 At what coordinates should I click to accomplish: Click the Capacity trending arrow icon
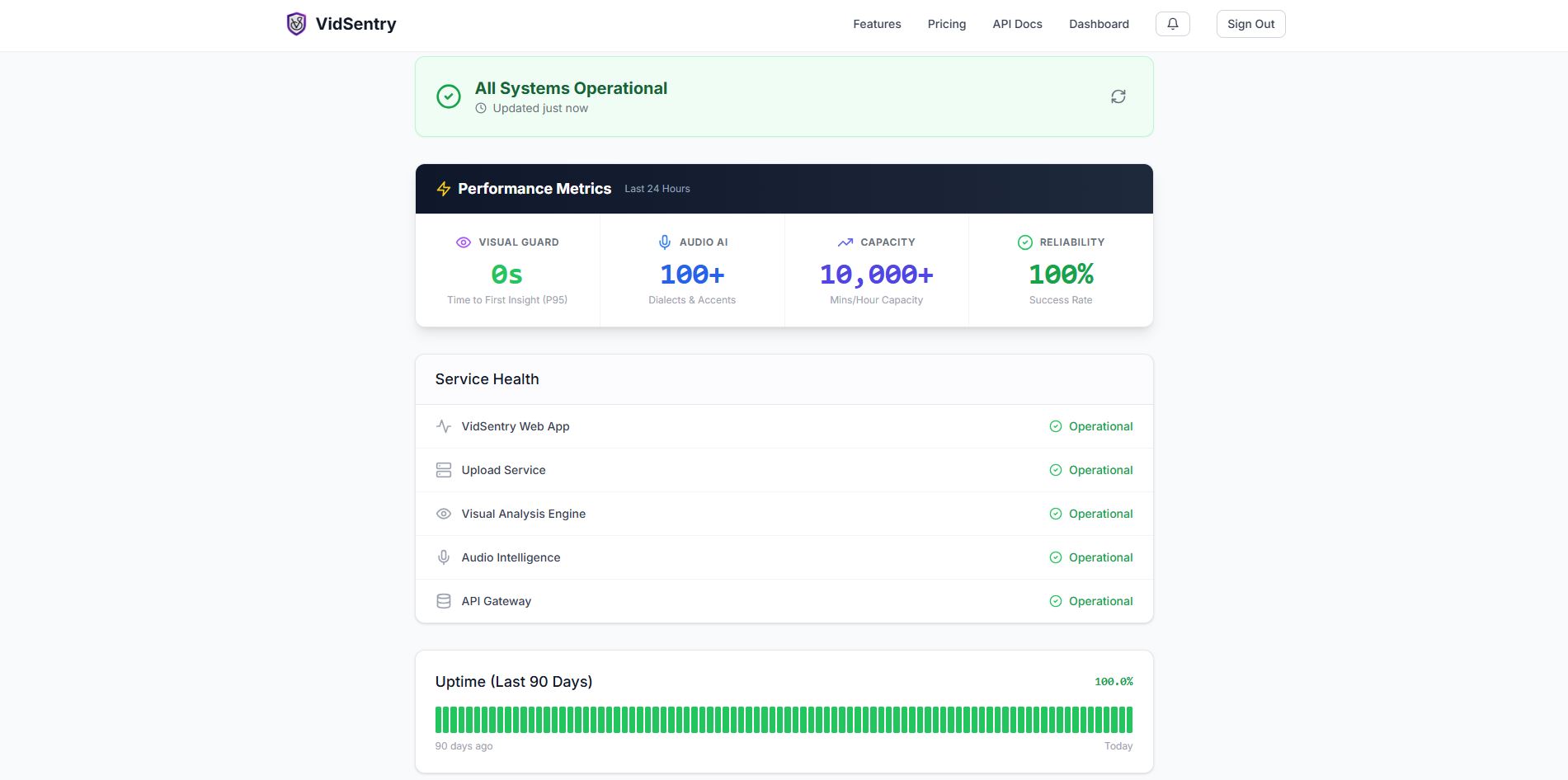point(845,242)
